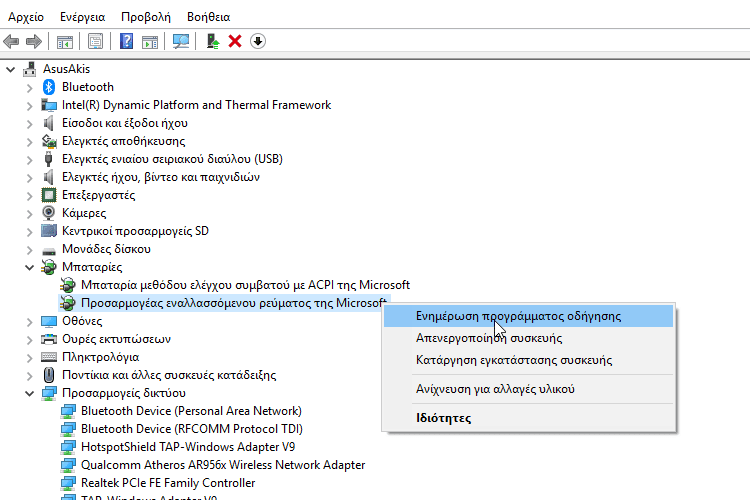The image size is (750, 500).
Task: Select Realtek PCIe FE Family Controller
Action: coord(168,483)
